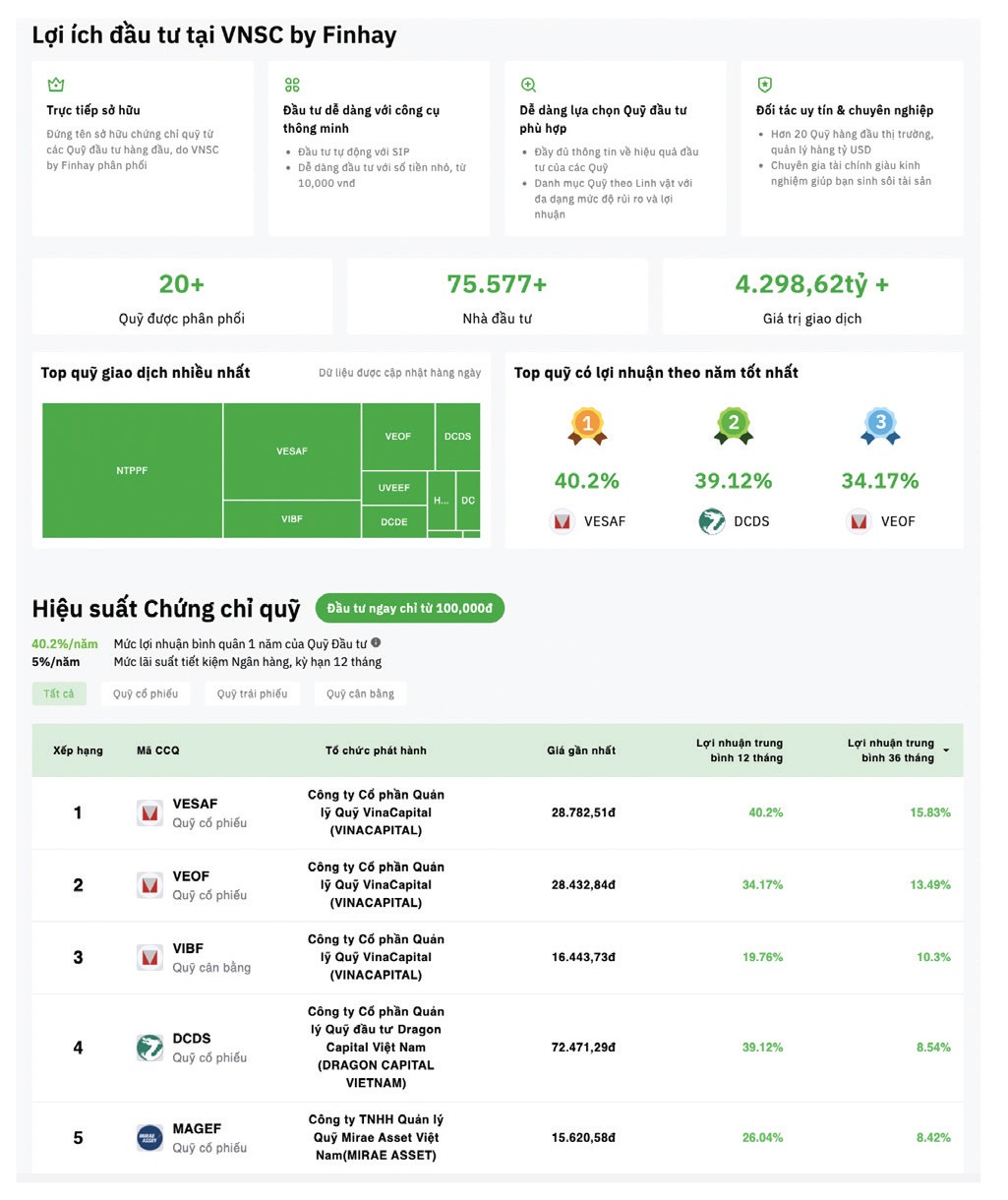Viewport: 1008px width, 1200px height.
Task: Click the info icon beside Quỹ Đầu tư
Action: click(x=376, y=643)
